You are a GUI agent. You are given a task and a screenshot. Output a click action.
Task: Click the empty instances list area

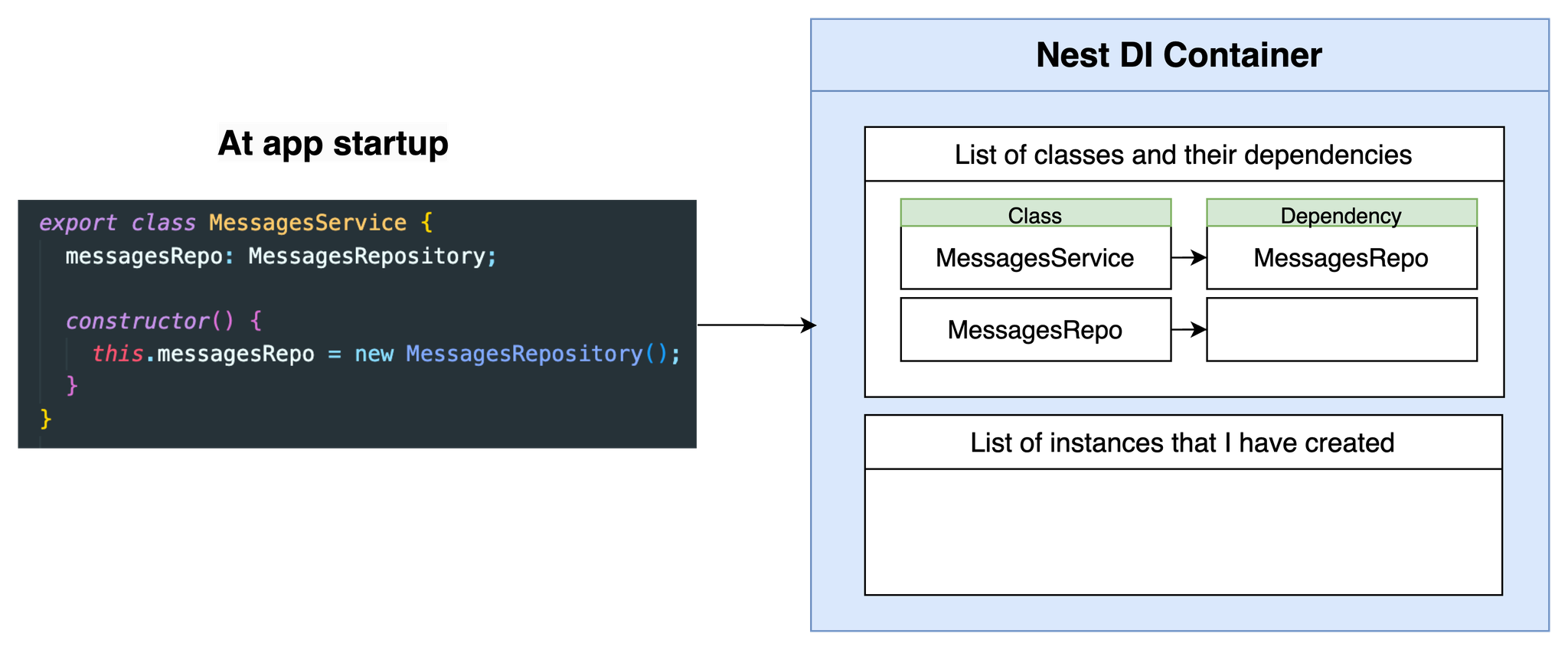[1183, 532]
